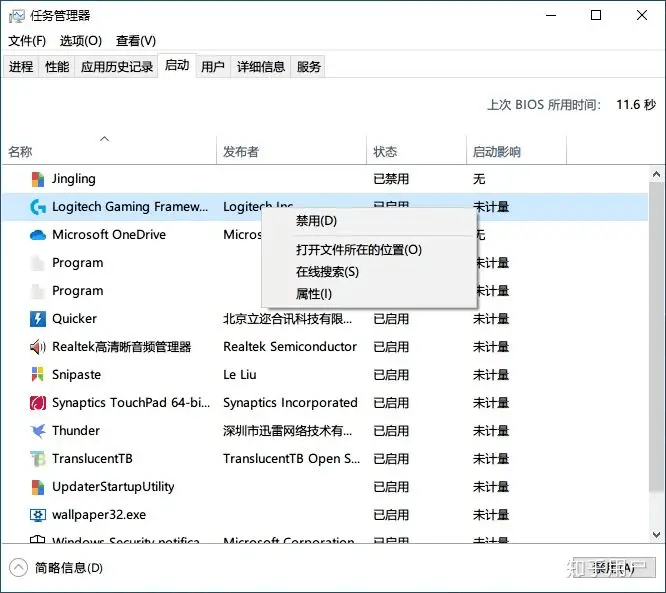Viewport: 666px width, 593px height.
Task: Select the wallpaper32.exe entry name
Action: point(99,515)
